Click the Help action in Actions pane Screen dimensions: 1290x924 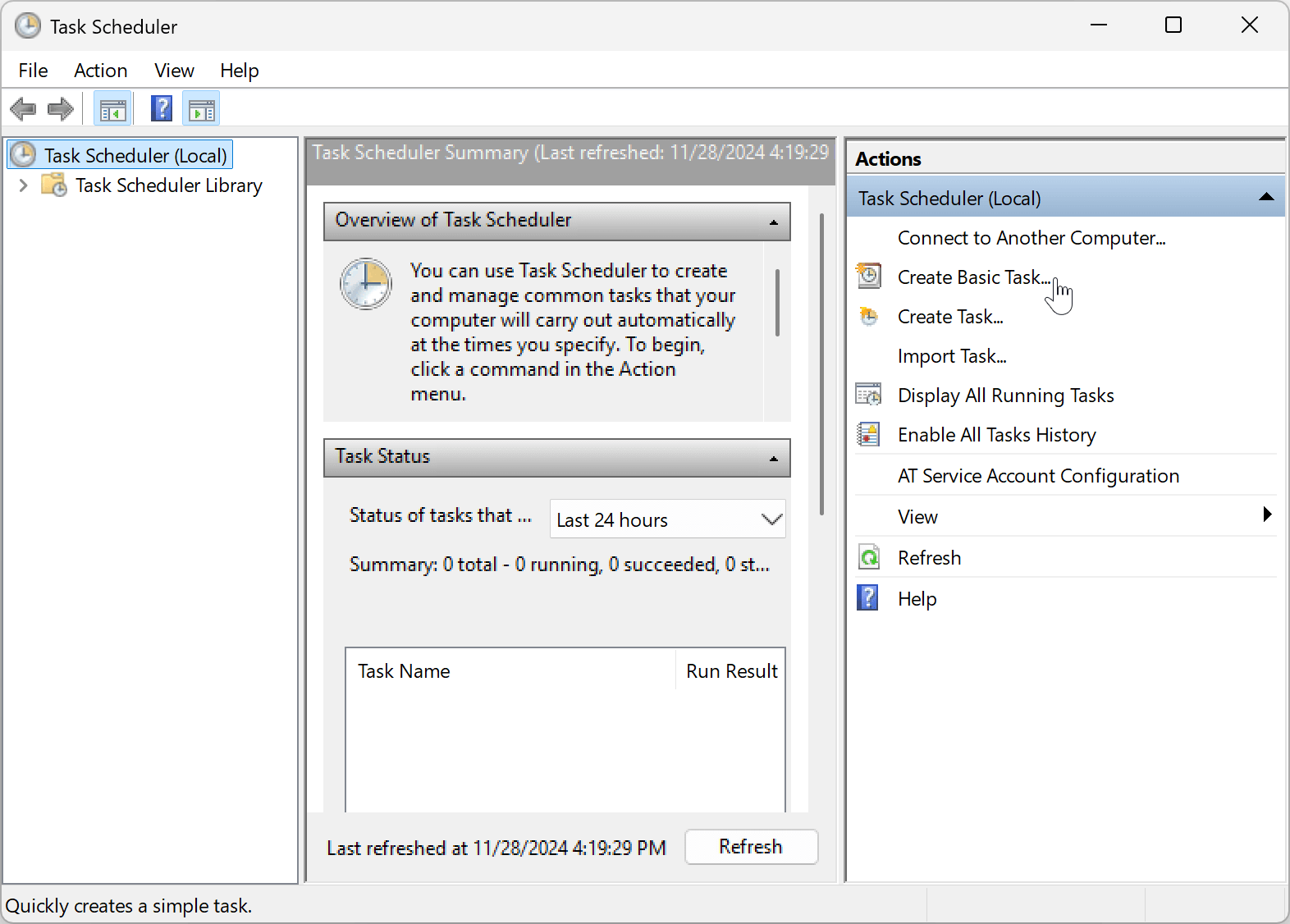point(917,599)
